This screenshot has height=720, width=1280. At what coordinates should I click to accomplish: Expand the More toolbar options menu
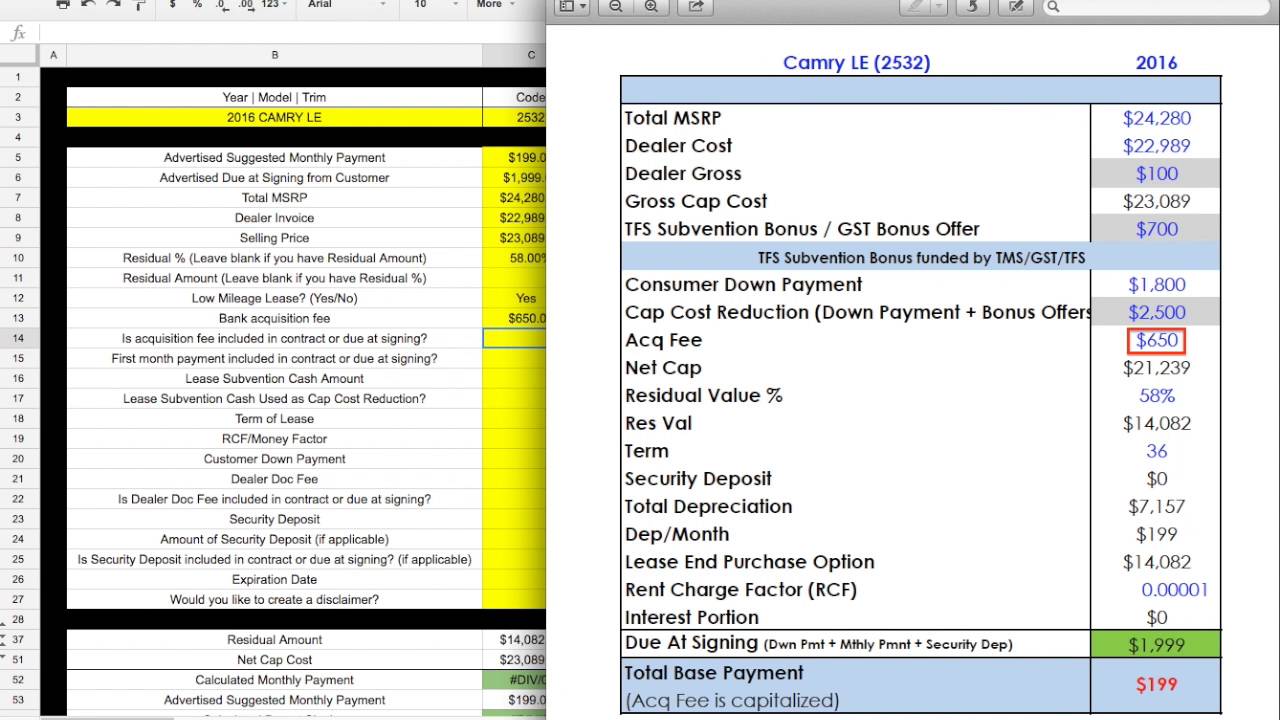coord(494,5)
